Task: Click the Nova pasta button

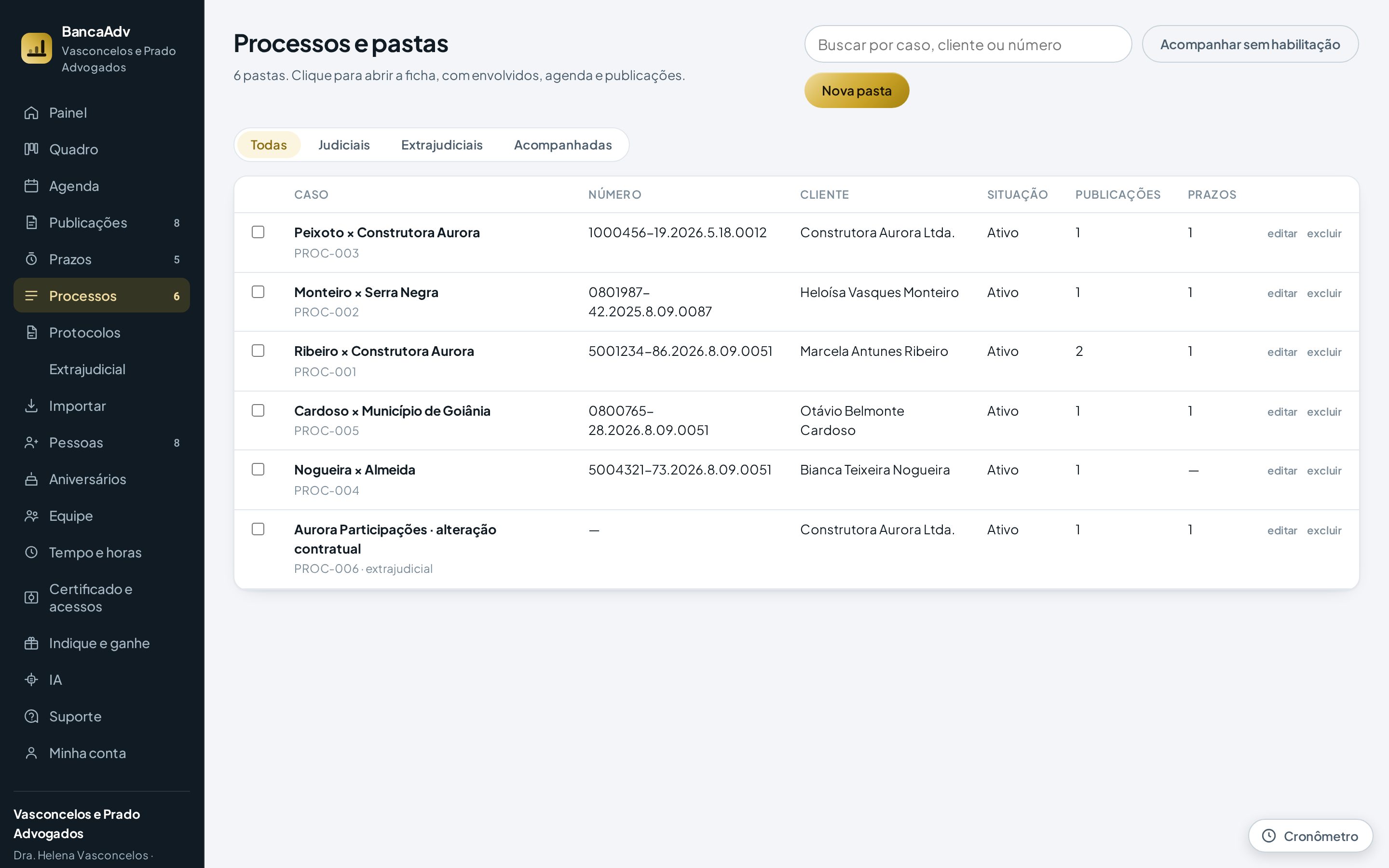Action: click(x=857, y=90)
